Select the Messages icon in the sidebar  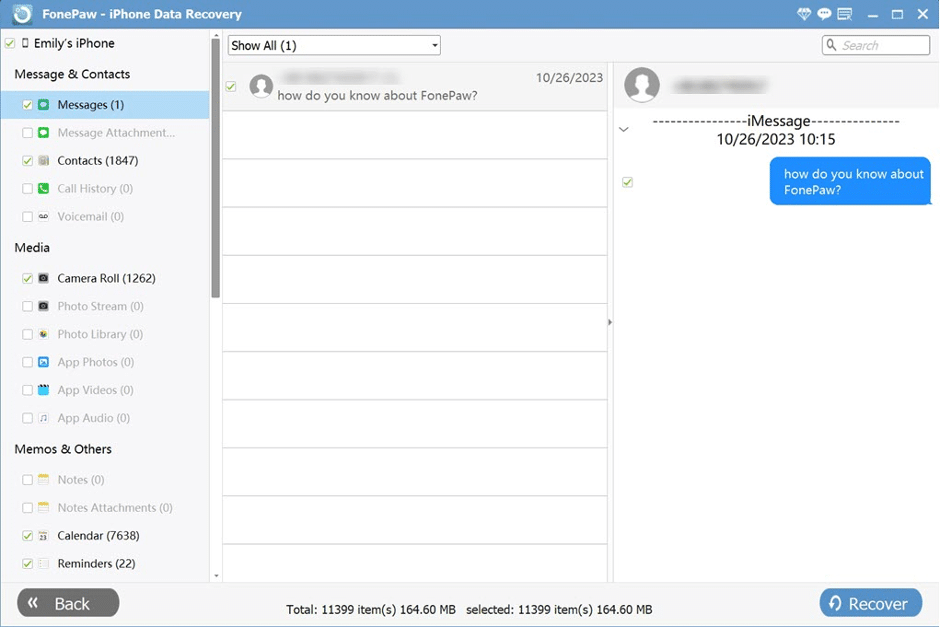click(x=42, y=104)
